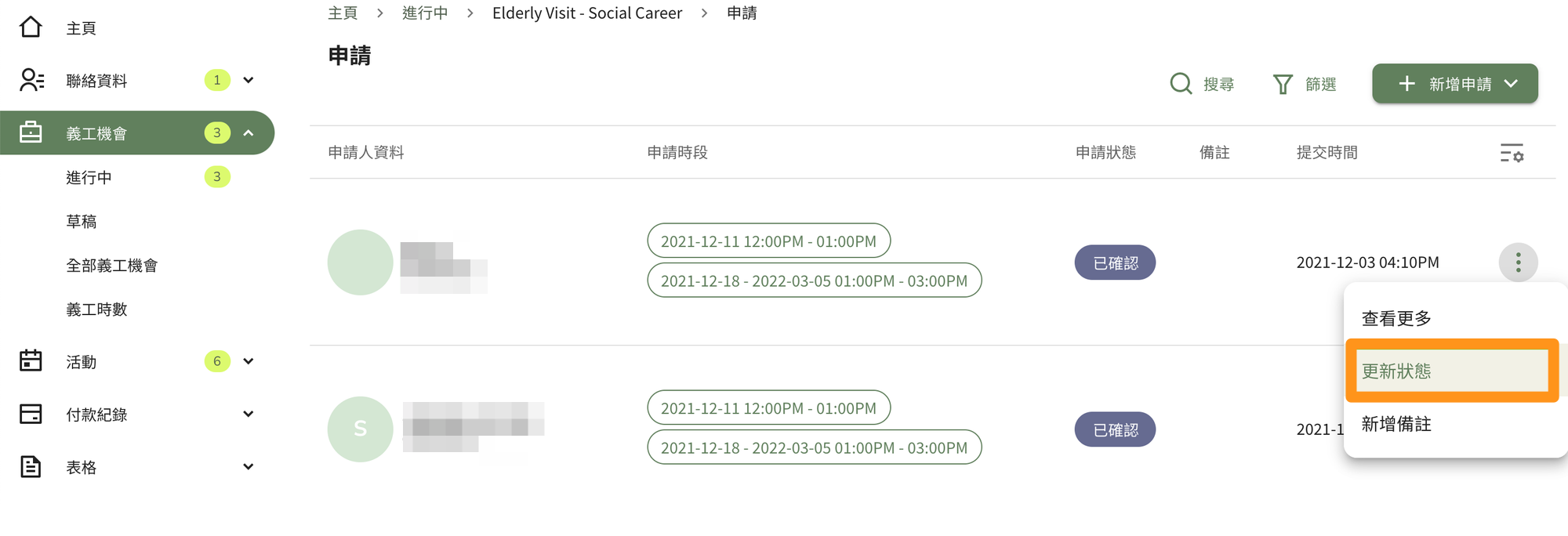Open the 新增申請 dropdown button
The height and width of the screenshot is (536, 1568).
coord(1454,84)
